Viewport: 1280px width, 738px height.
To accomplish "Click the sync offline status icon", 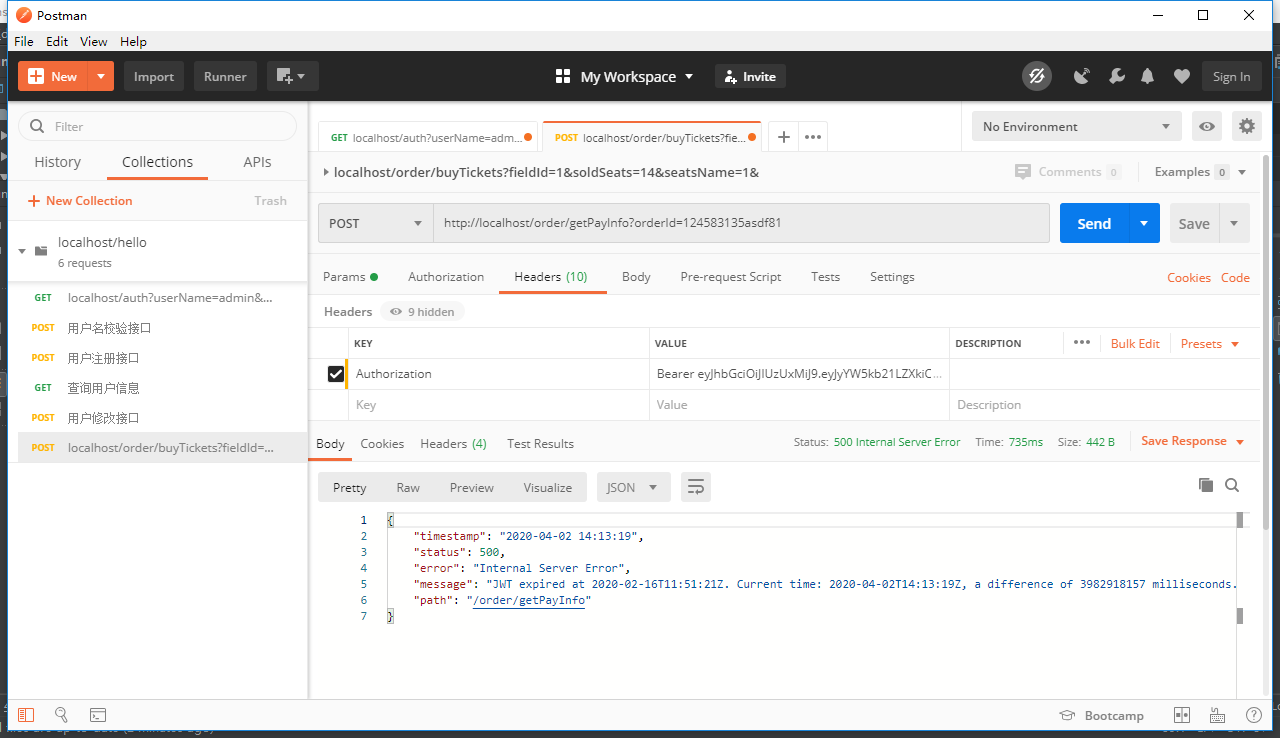I will [x=1037, y=76].
